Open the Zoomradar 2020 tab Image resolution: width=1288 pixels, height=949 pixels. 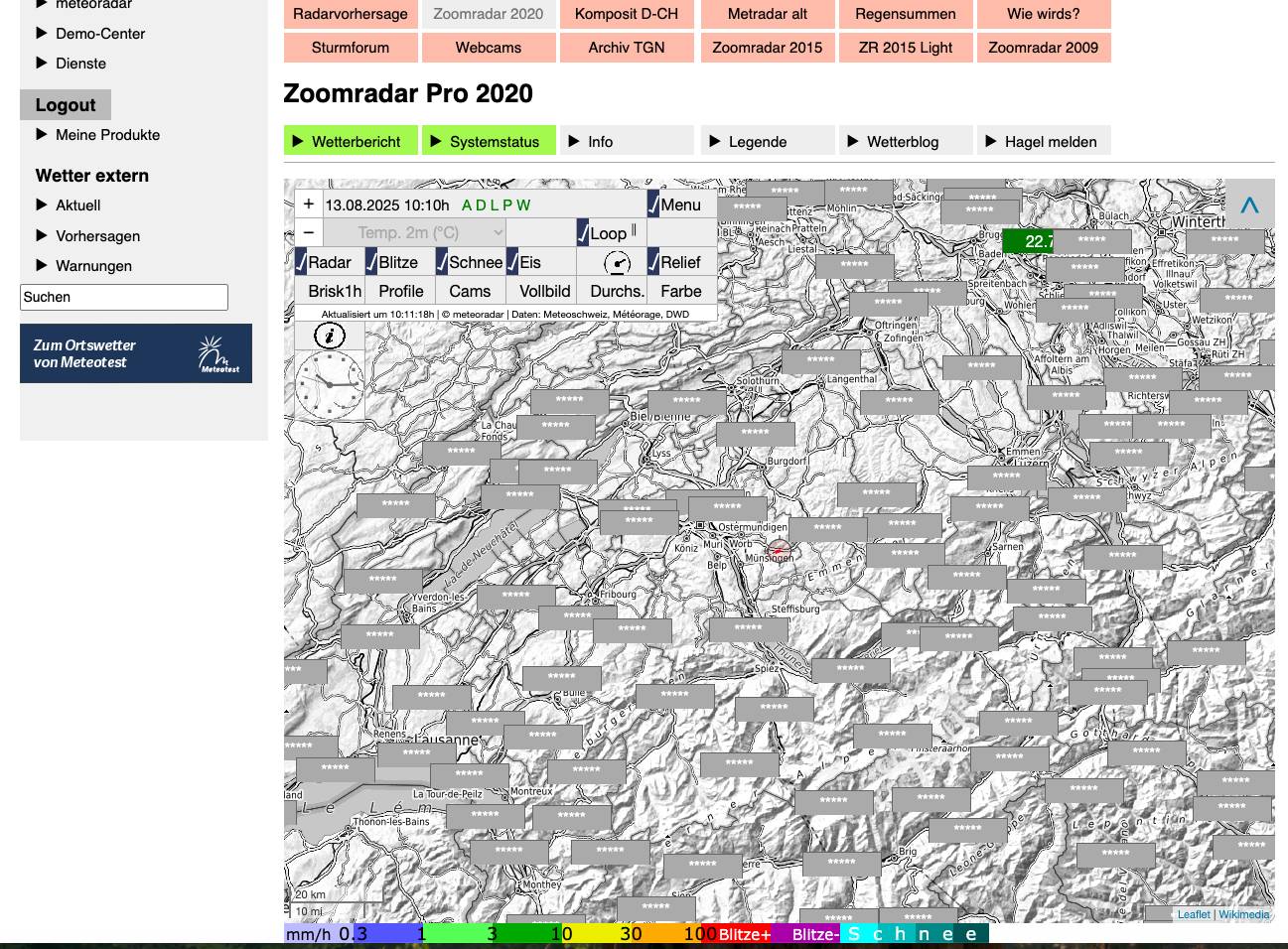(x=489, y=14)
